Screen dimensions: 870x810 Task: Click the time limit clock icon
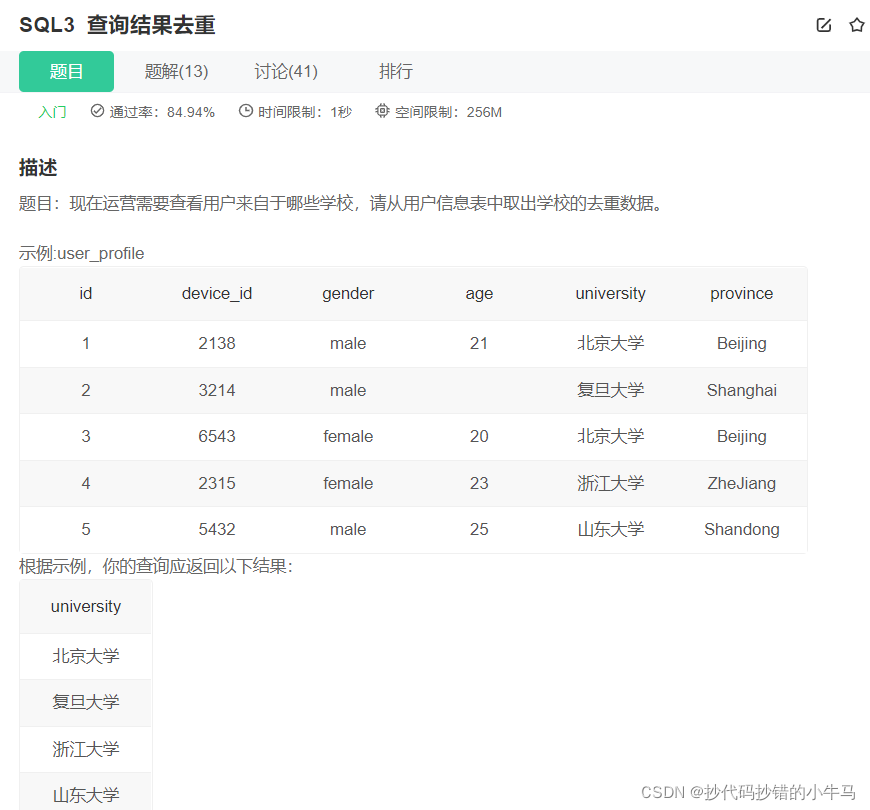(x=246, y=111)
